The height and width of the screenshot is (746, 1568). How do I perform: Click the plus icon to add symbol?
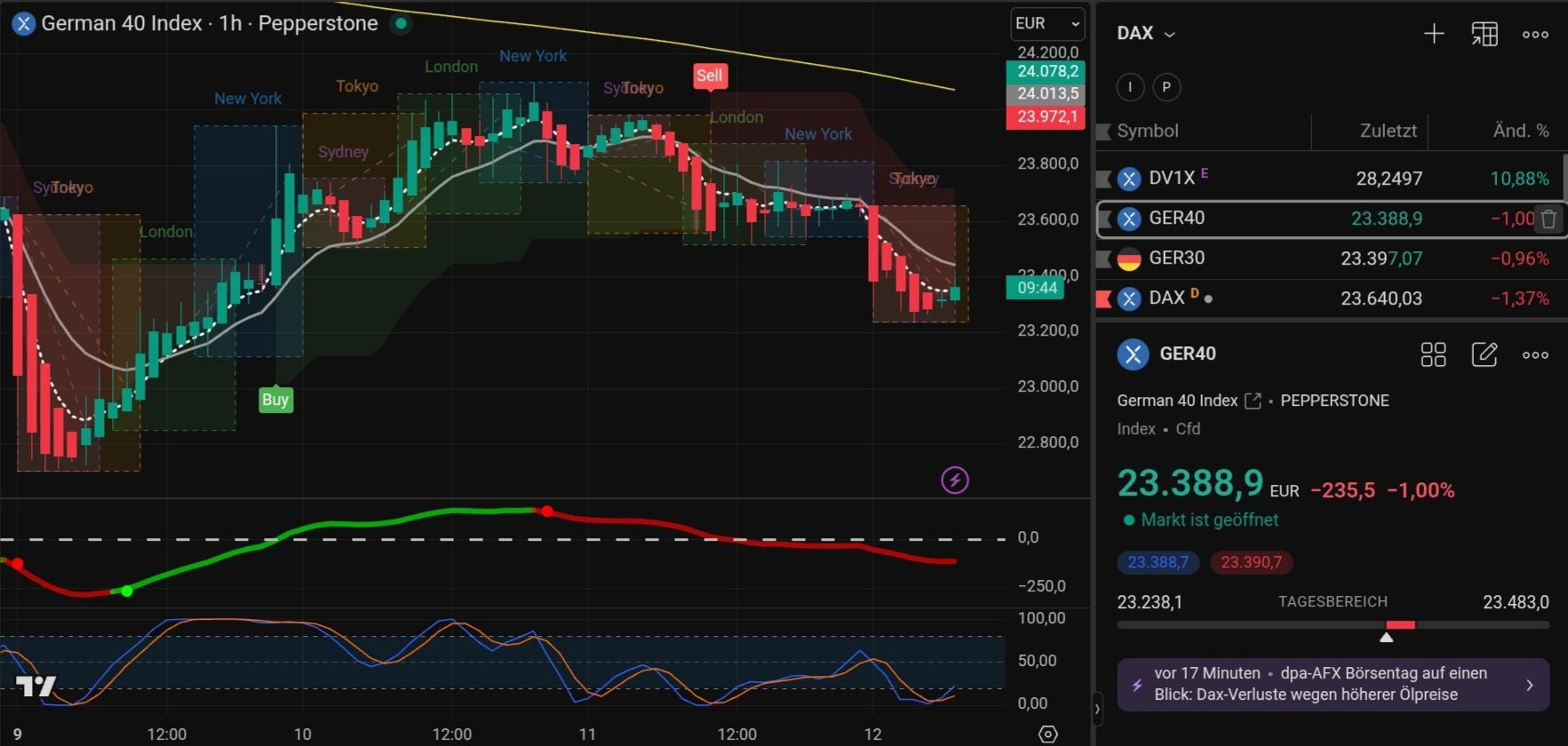tap(1433, 34)
